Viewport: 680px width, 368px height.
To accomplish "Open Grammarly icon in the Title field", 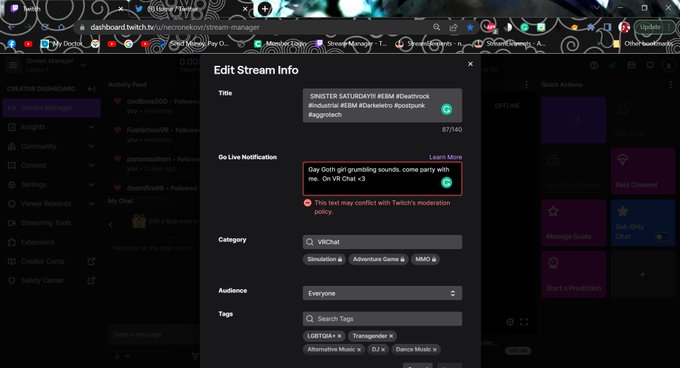I will (x=446, y=109).
